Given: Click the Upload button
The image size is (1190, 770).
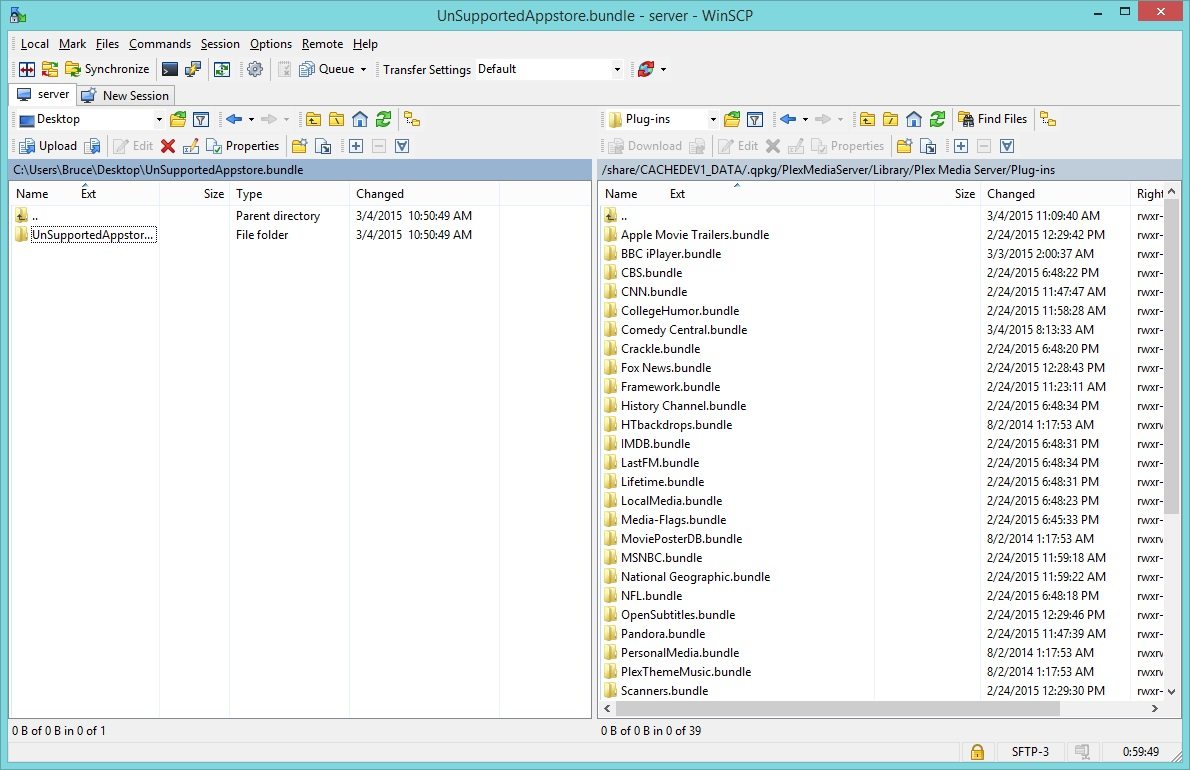Looking at the screenshot, I should coord(49,146).
